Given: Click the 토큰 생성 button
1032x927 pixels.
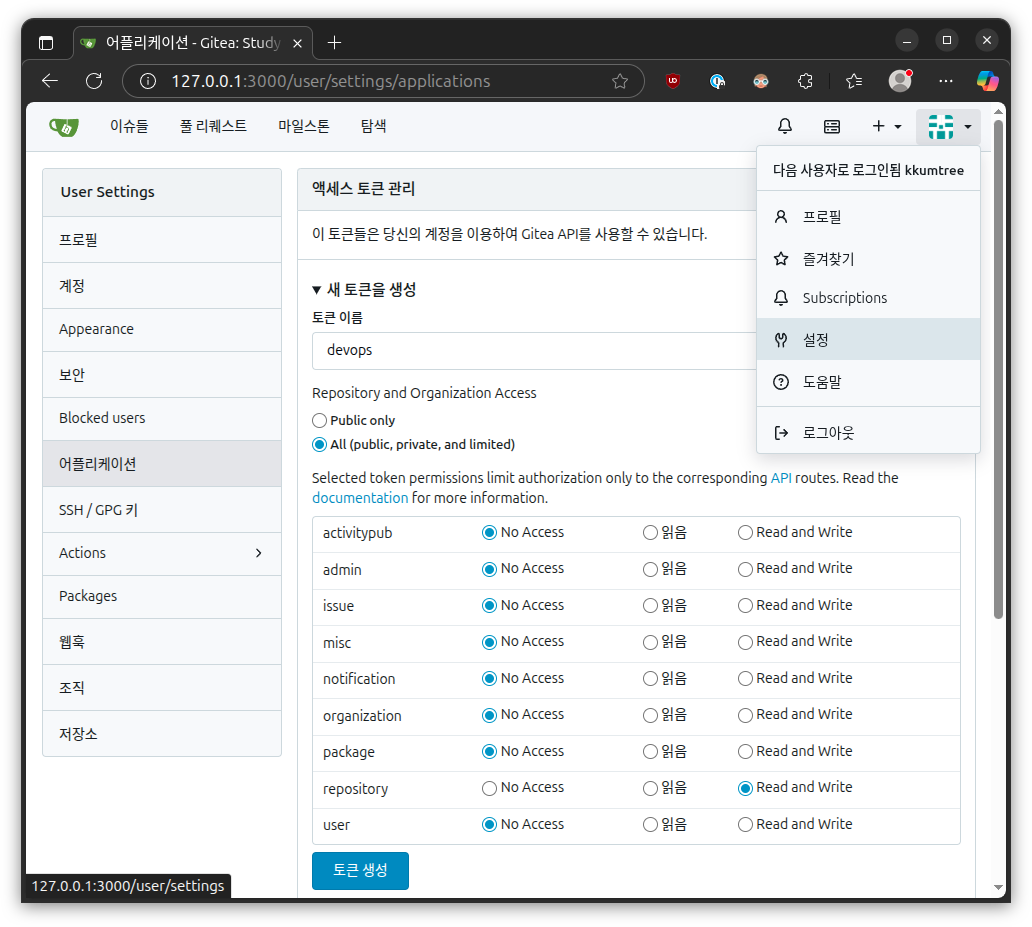Looking at the screenshot, I should pyautogui.click(x=360, y=870).
